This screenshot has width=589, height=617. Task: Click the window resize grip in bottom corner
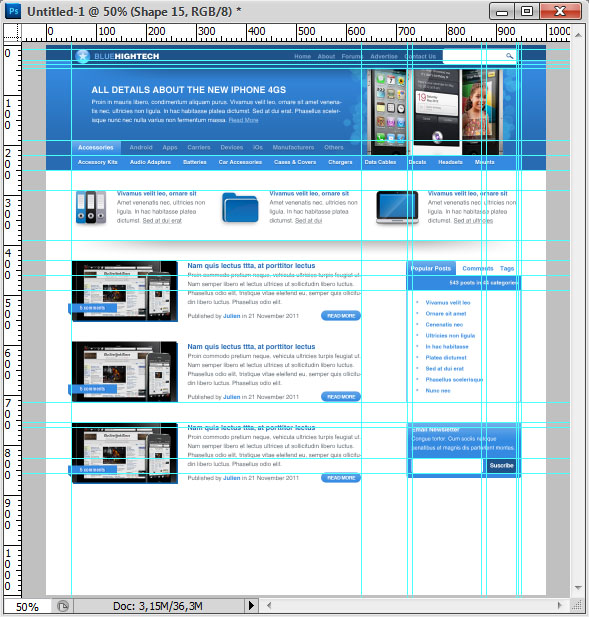pos(577,605)
